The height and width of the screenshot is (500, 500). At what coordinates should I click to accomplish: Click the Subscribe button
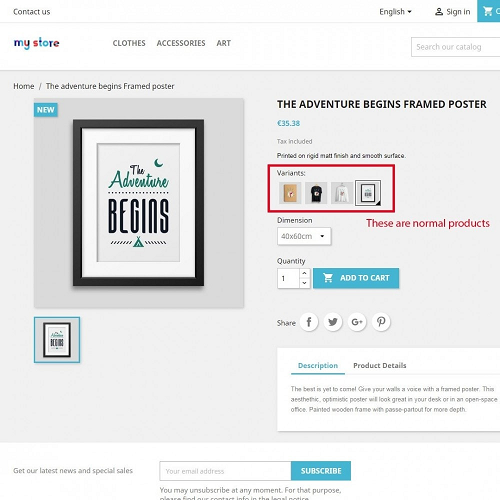321,471
